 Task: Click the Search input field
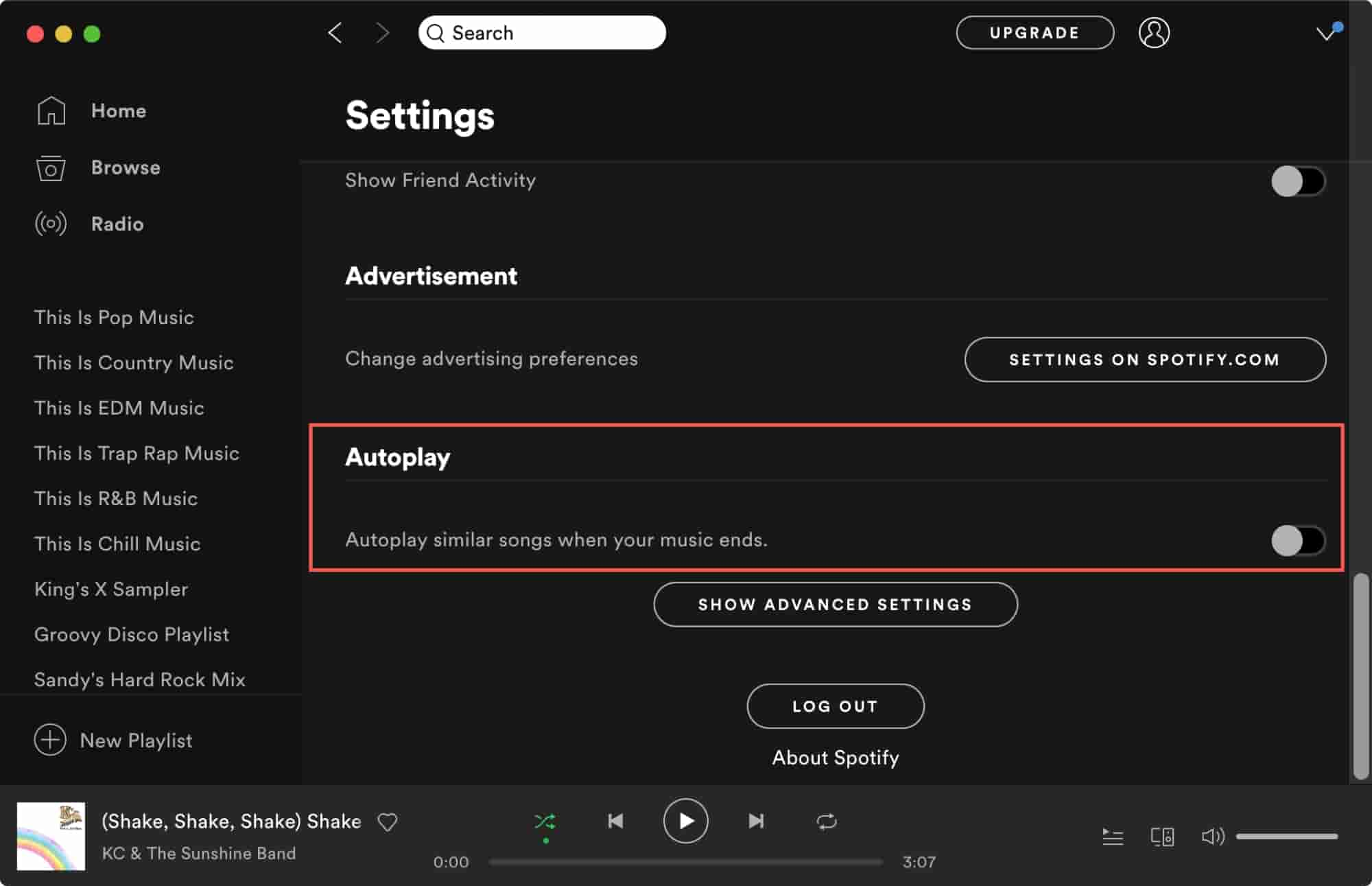pos(542,33)
